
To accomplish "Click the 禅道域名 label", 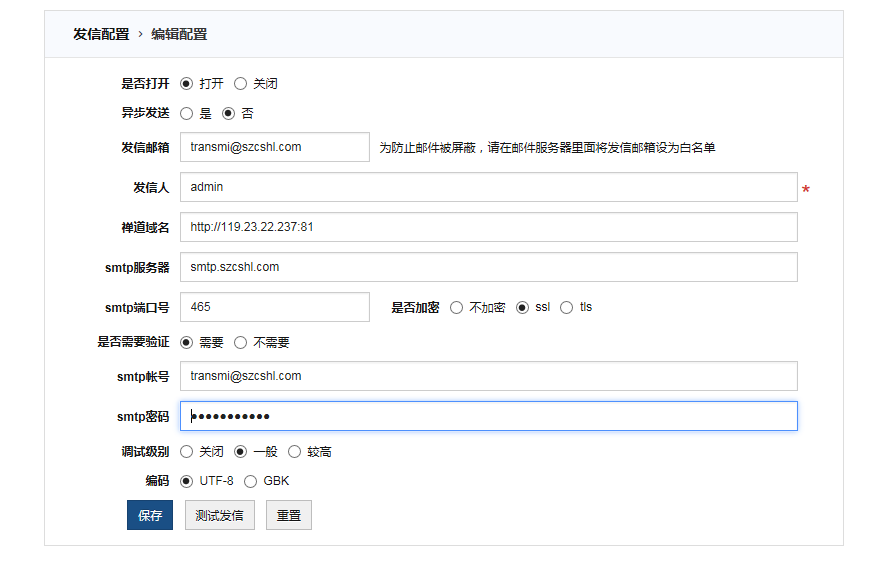I will click(x=145, y=227).
